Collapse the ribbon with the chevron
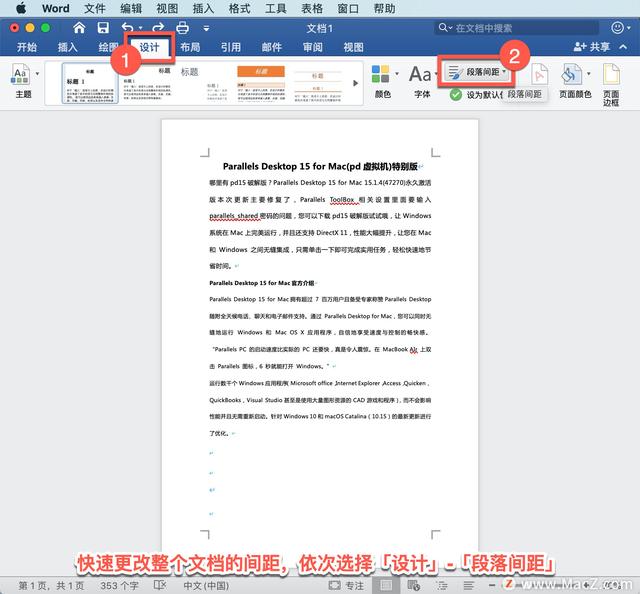Screen dimensions: 640x594 coord(623,47)
